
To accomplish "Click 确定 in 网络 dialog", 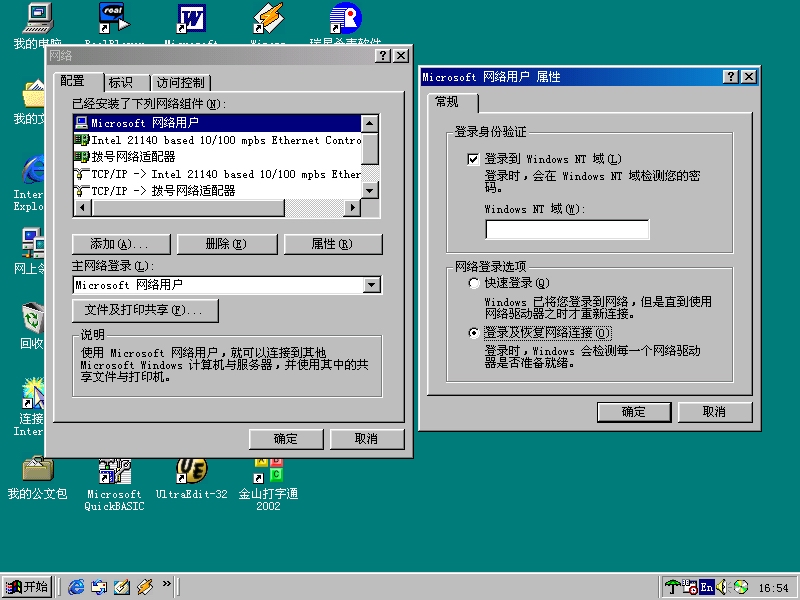I will 286,439.
